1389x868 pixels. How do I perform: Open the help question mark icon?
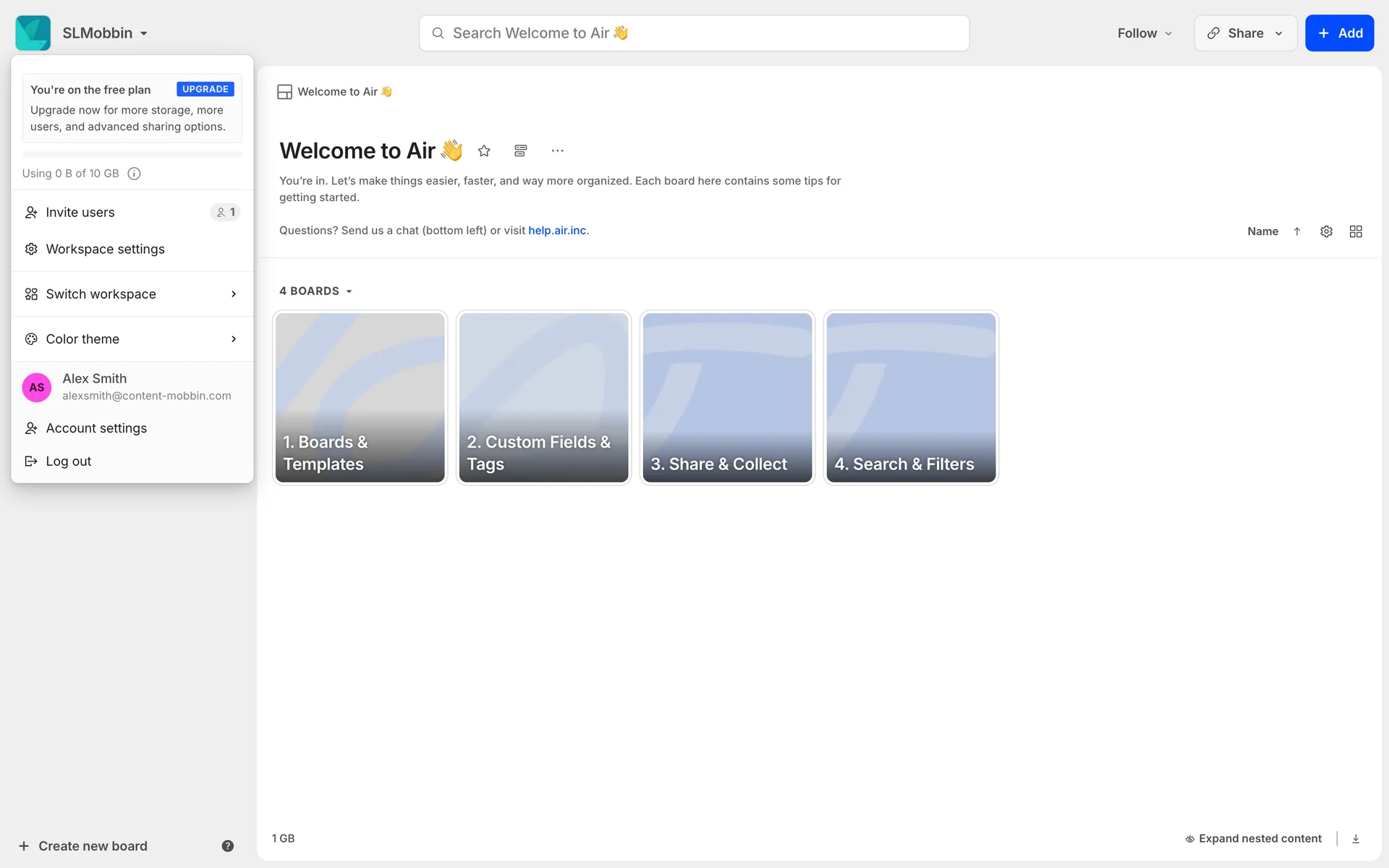pos(228,846)
